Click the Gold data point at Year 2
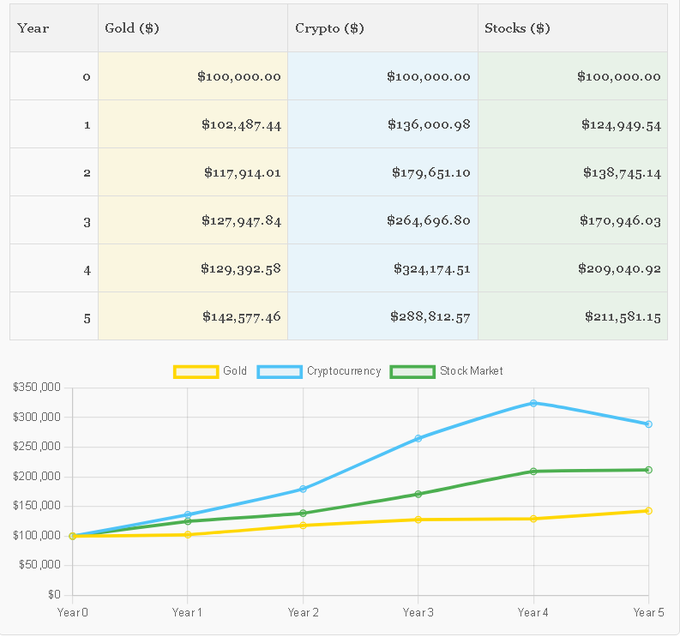Screen dimensions: 680x637 point(303,525)
